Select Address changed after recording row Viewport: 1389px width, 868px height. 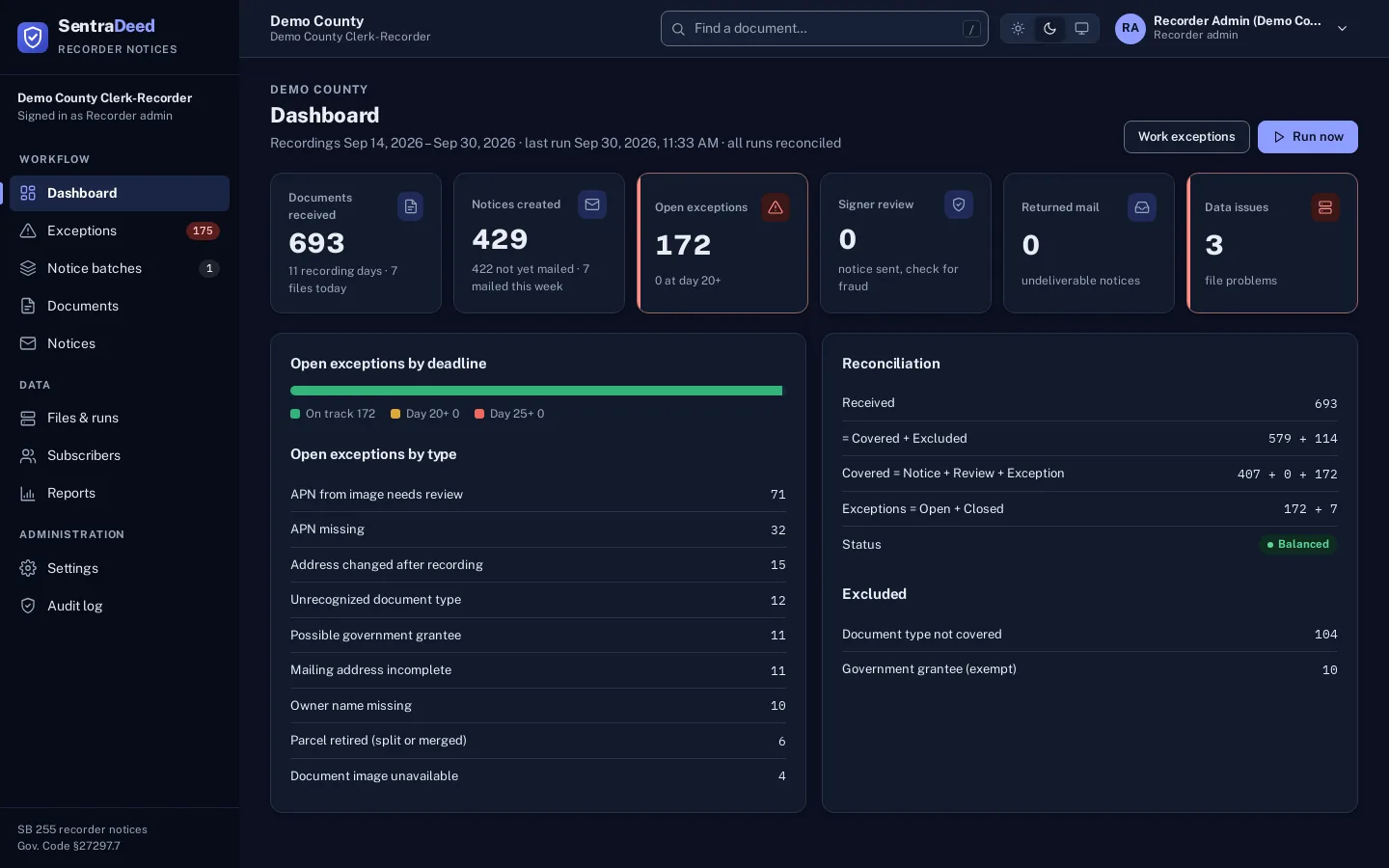pyautogui.click(x=538, y=564)
